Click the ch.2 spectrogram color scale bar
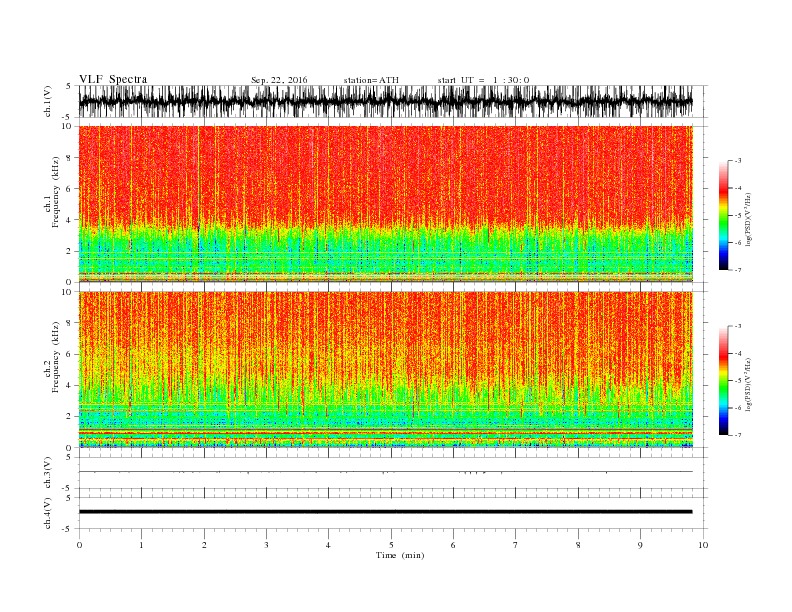 pyautogui.click(x=723, y=380)
